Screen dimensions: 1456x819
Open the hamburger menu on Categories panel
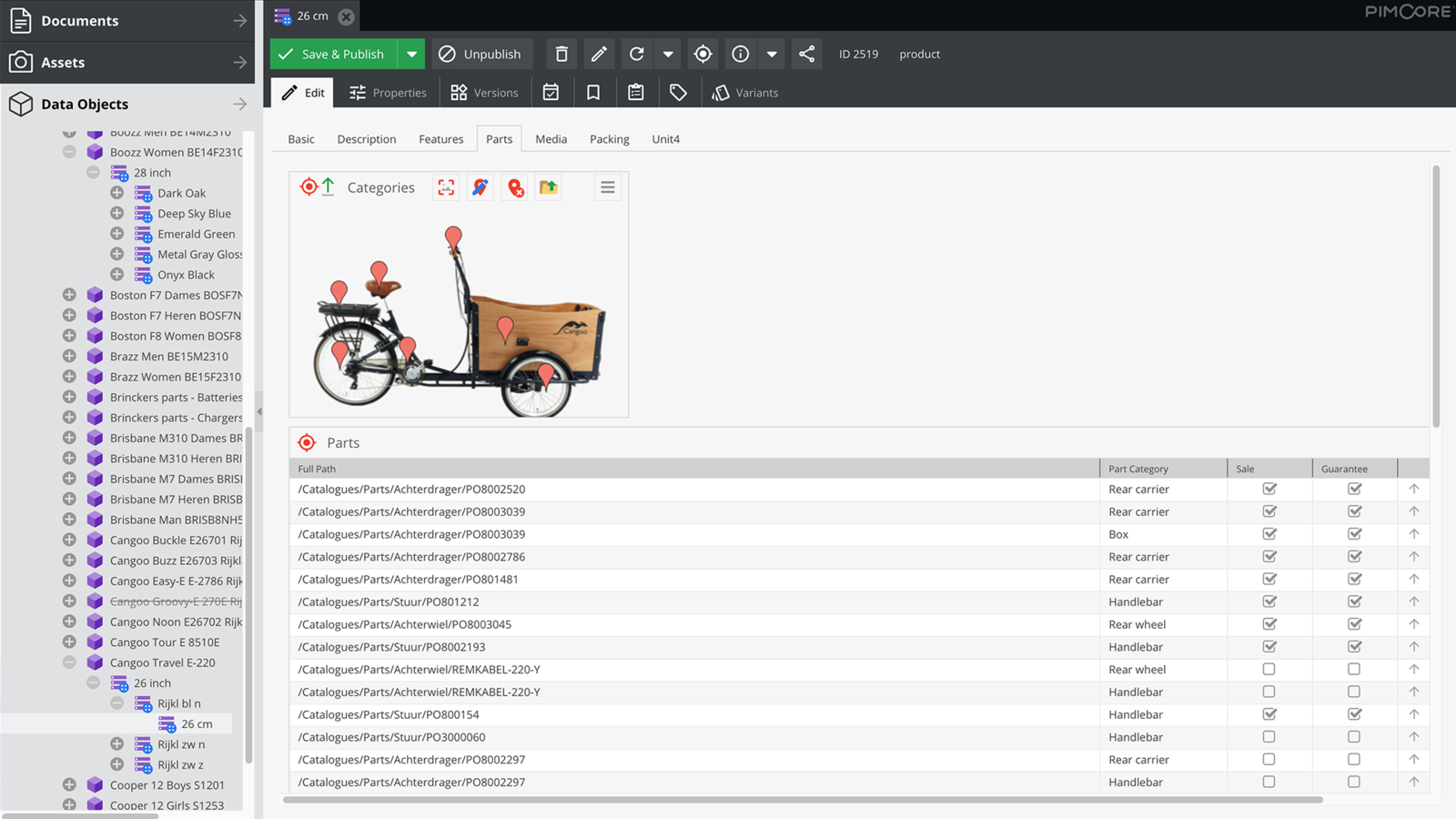pyautogui.click(x=608, y=187)
